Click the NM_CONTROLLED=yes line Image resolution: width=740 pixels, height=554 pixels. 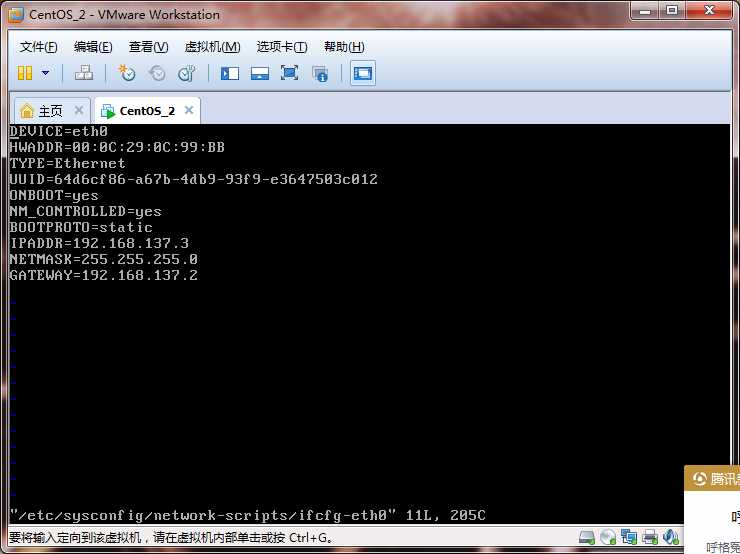[x=85, y=211]
